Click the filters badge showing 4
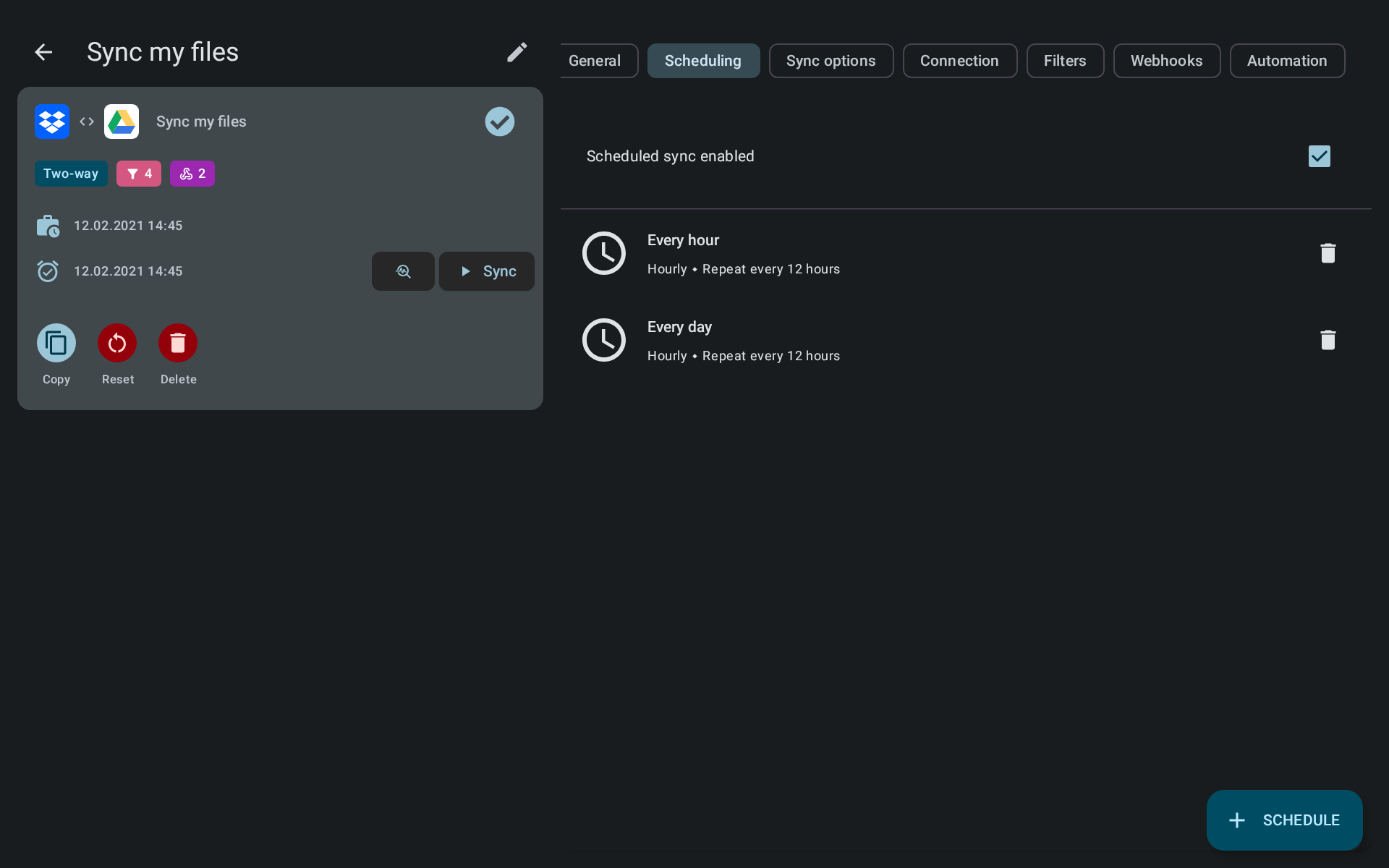Screen dimensions: 1389x868 [x=139, y=174]
